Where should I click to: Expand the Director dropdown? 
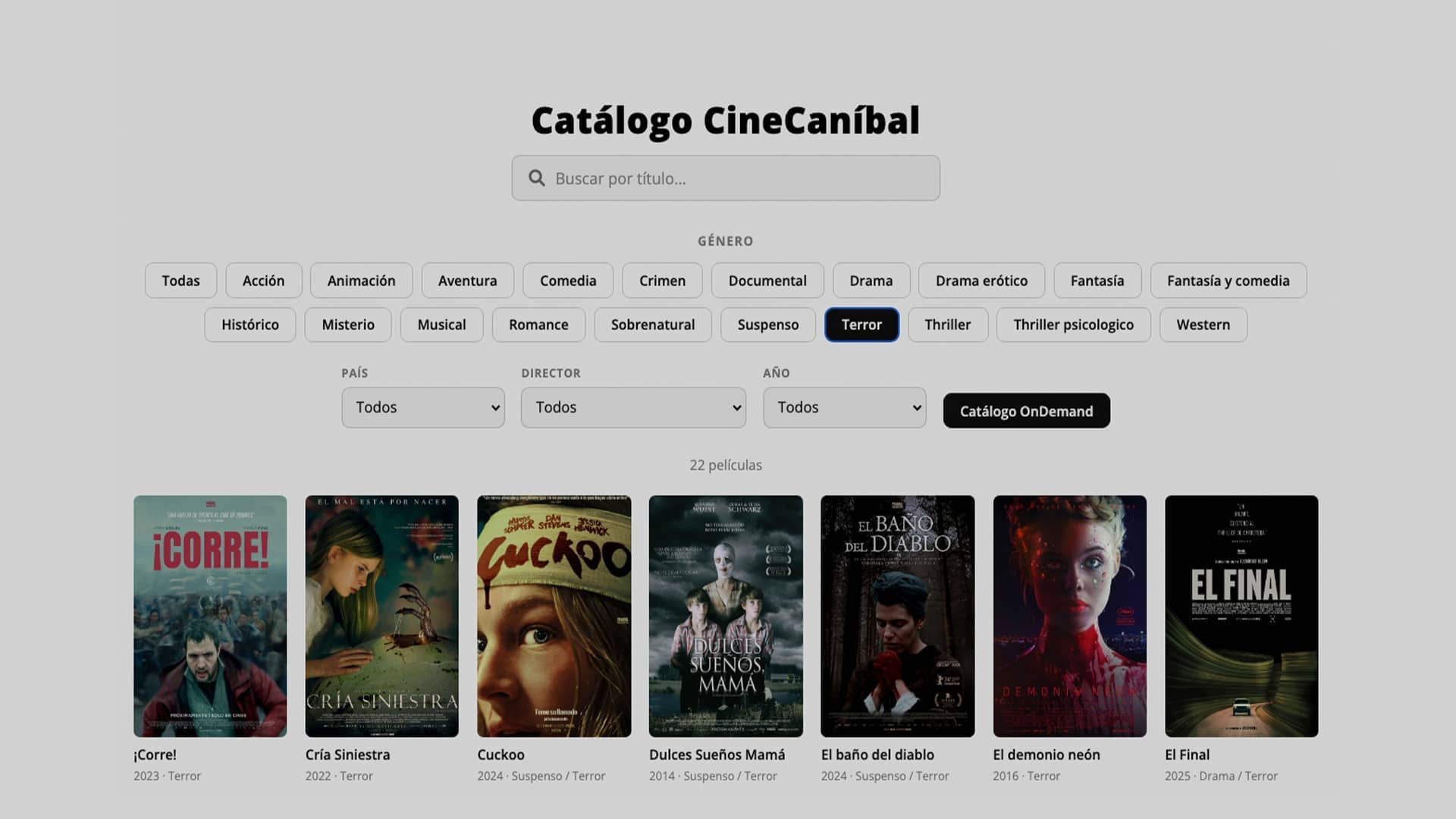(633, 407)
